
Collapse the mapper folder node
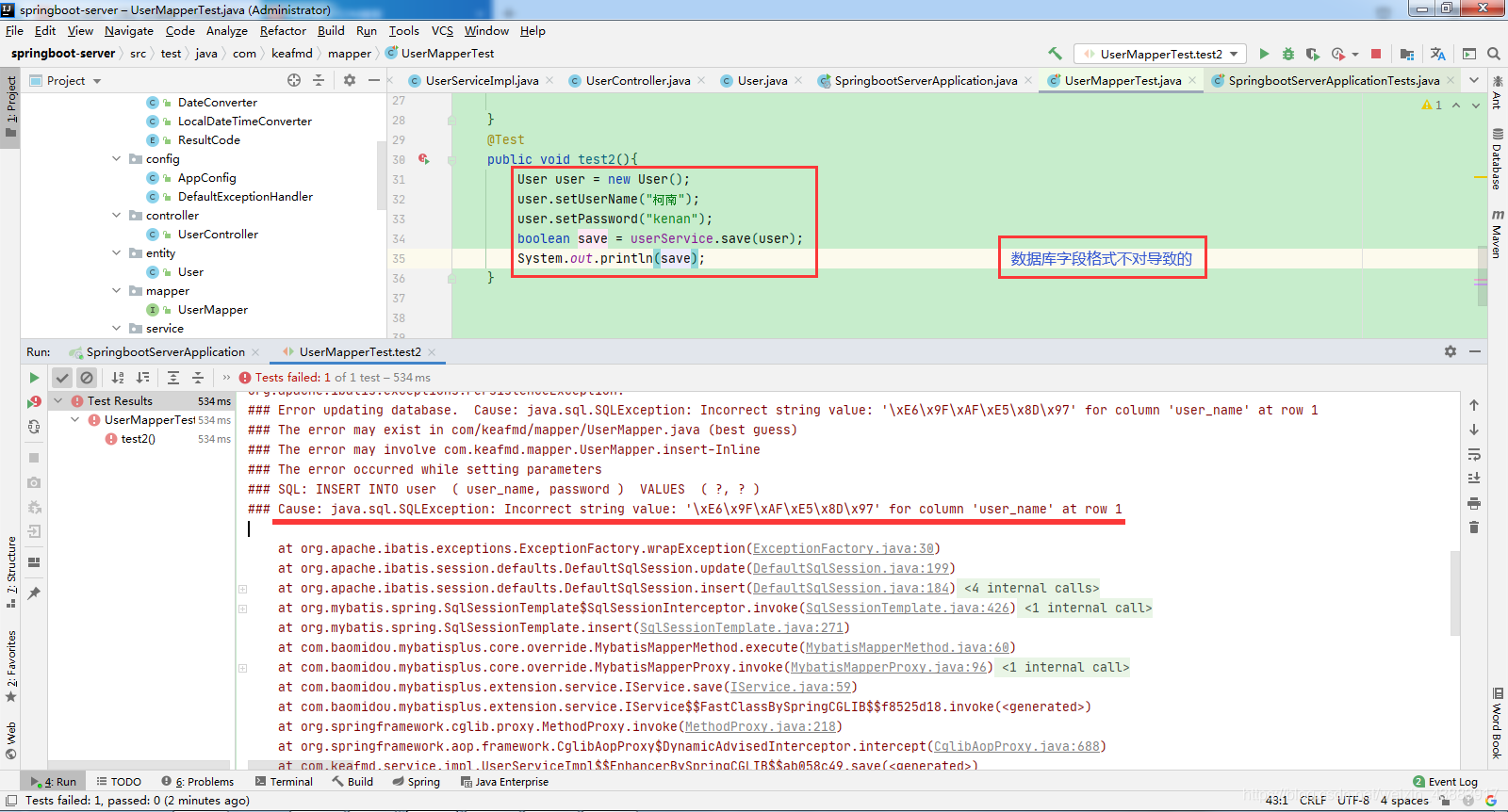pyautogui.click(x=117, y=291)
